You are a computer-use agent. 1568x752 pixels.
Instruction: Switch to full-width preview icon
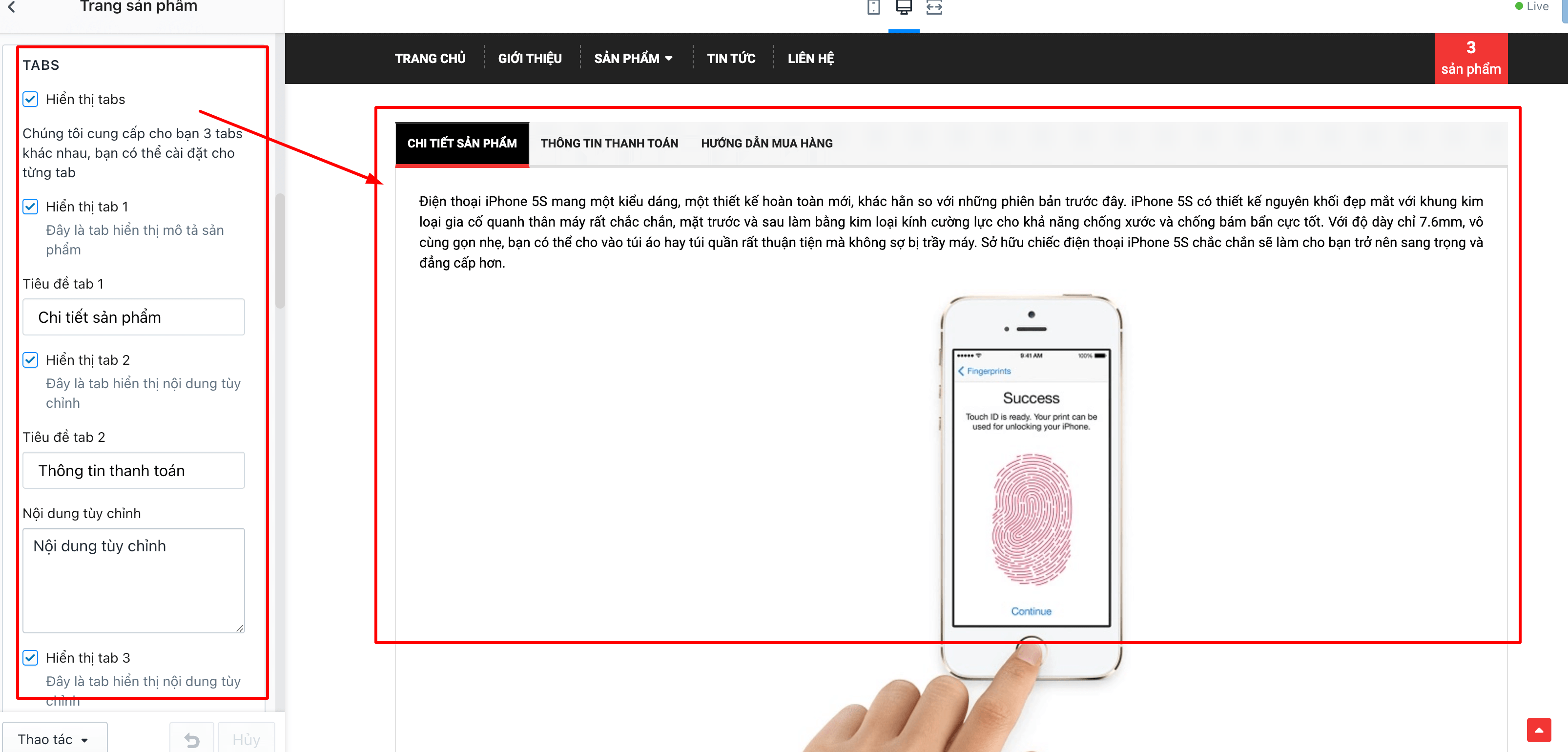pos(934,7)
